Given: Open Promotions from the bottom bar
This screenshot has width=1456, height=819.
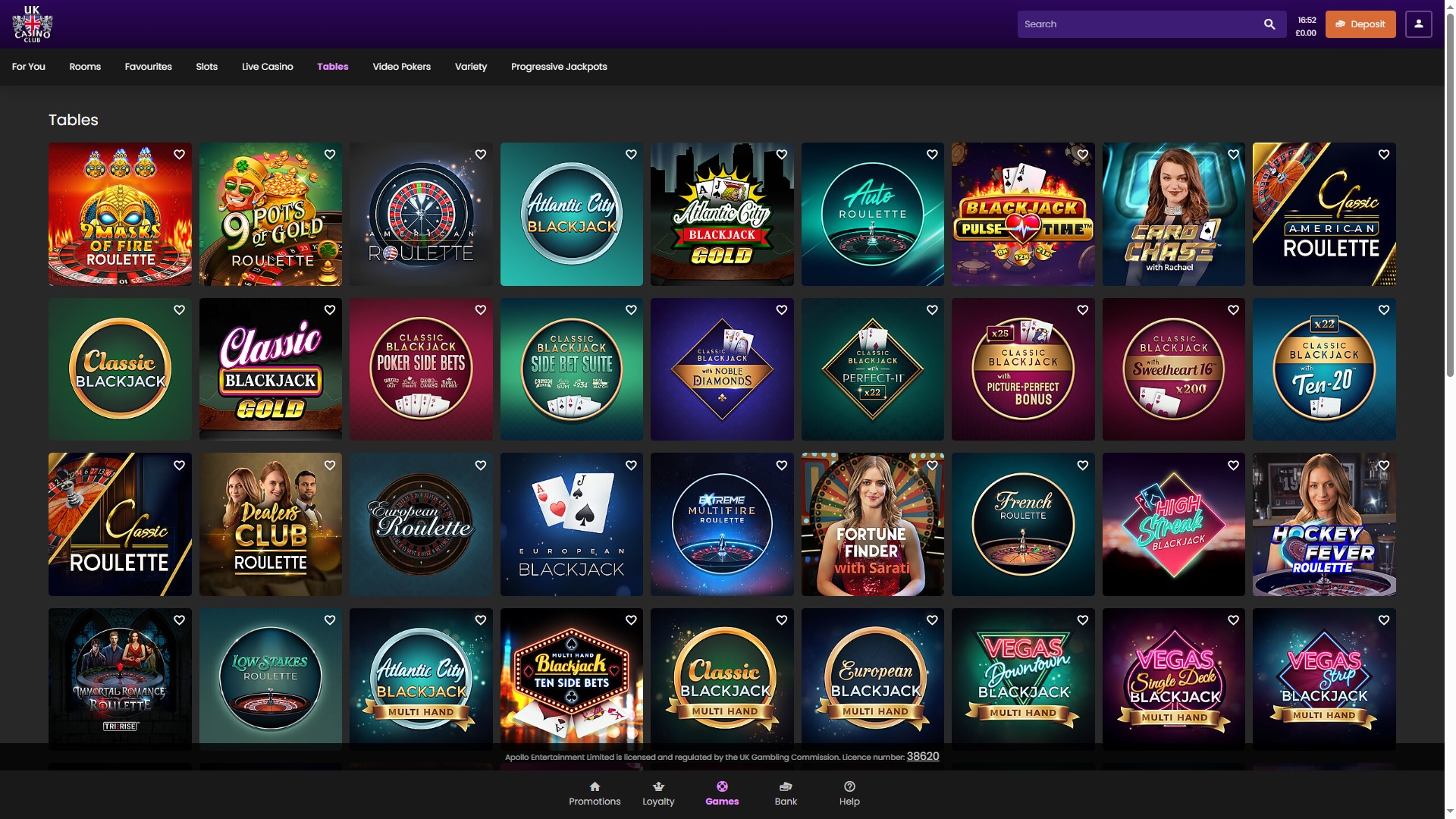Looking at the screenshot, I should coord(595,794).
